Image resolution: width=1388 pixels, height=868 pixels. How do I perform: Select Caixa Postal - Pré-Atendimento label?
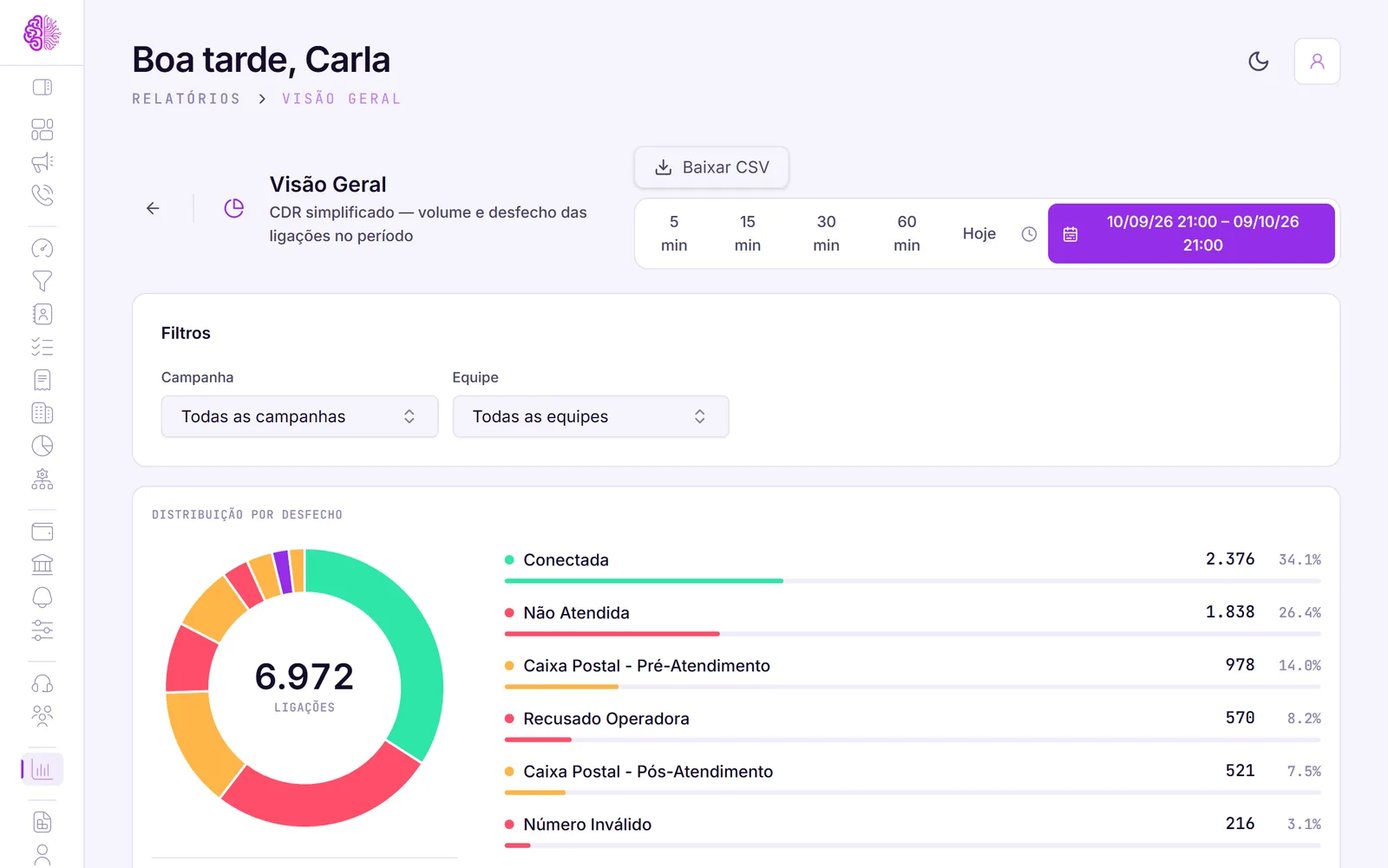point(647,666)
